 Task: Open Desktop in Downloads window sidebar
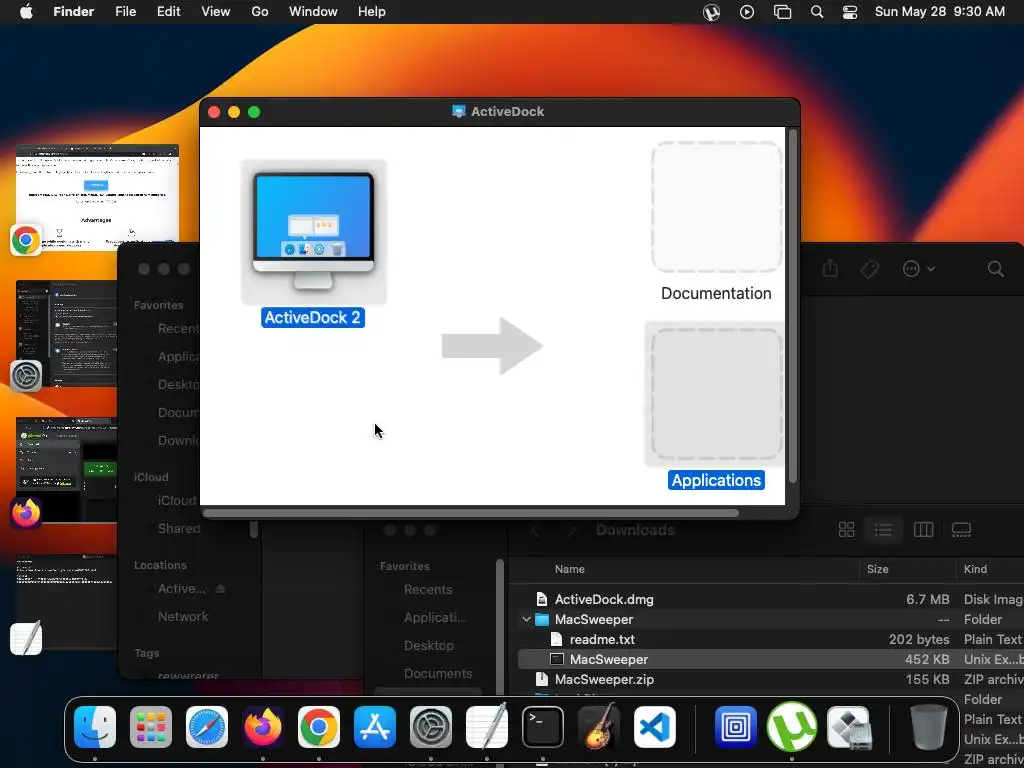[428, 645]
